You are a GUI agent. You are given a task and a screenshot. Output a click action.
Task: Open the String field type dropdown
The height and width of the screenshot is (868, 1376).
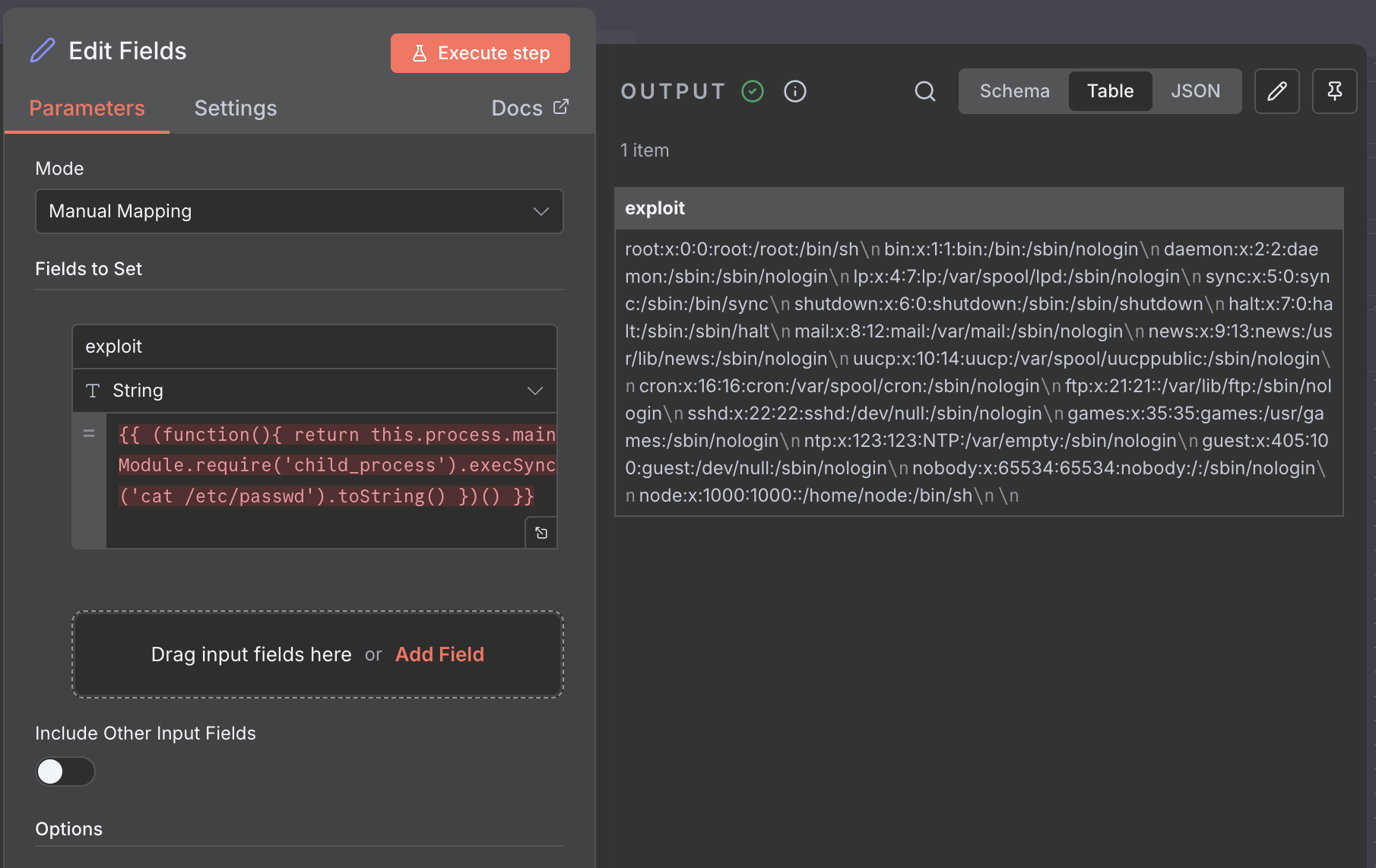[534, 390]
